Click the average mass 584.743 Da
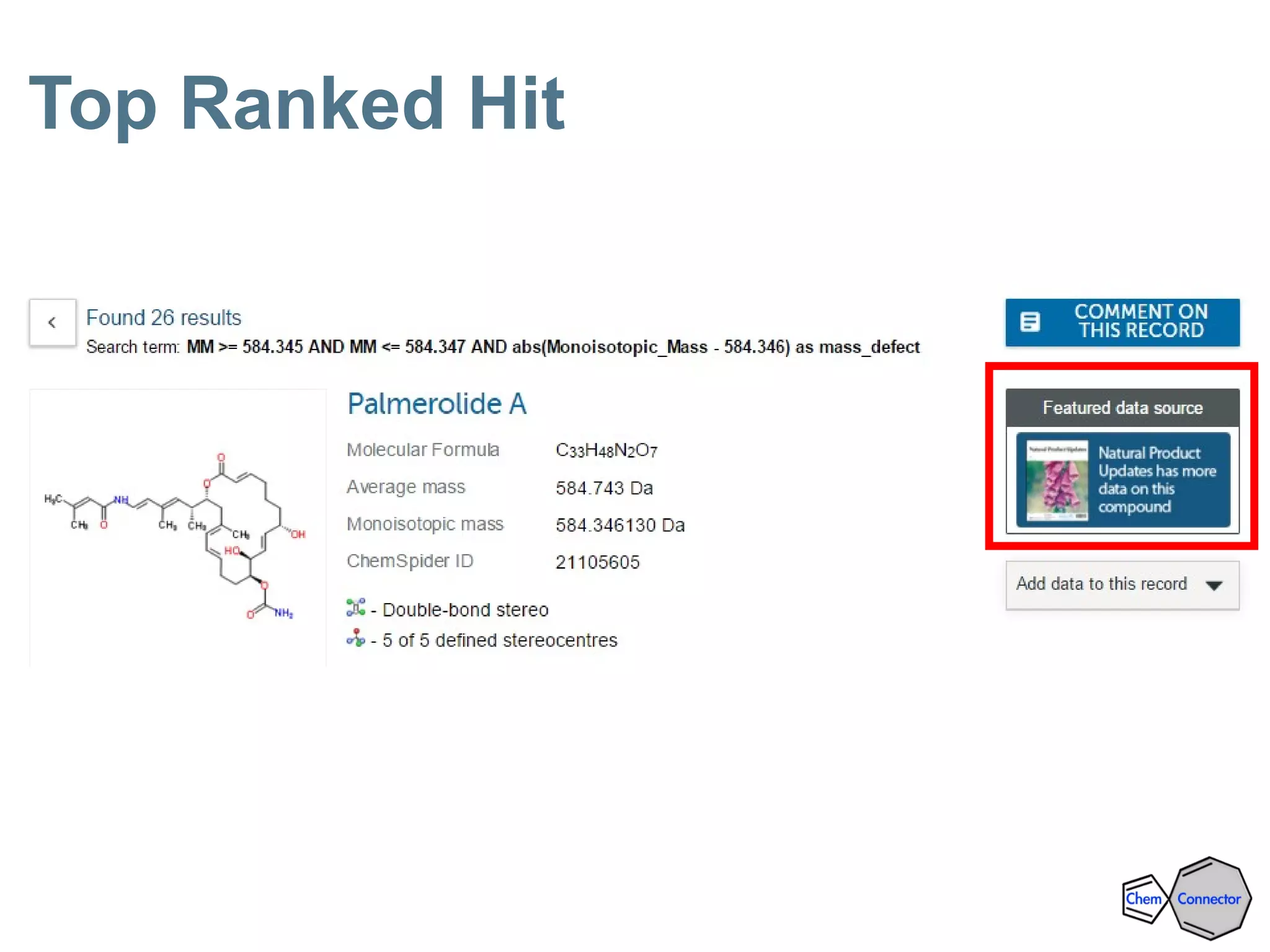This screenshot has width=1270, height=952. click(x=604, y=488)
